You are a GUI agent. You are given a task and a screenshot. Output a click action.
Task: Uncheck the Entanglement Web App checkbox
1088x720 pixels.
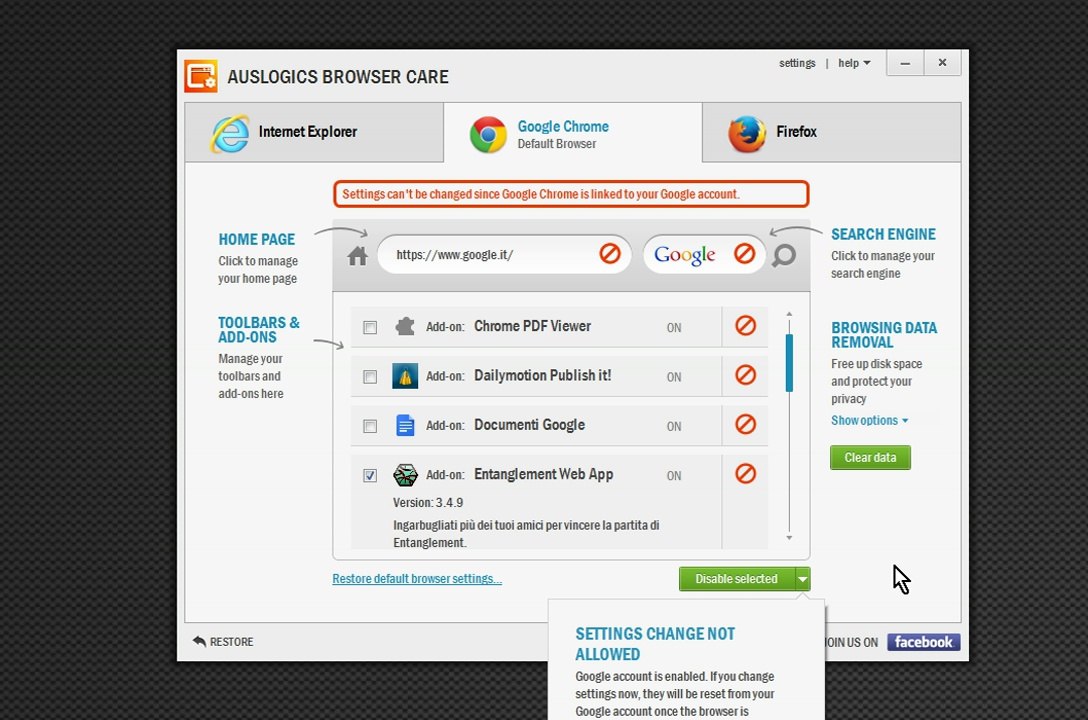[370, 475]
